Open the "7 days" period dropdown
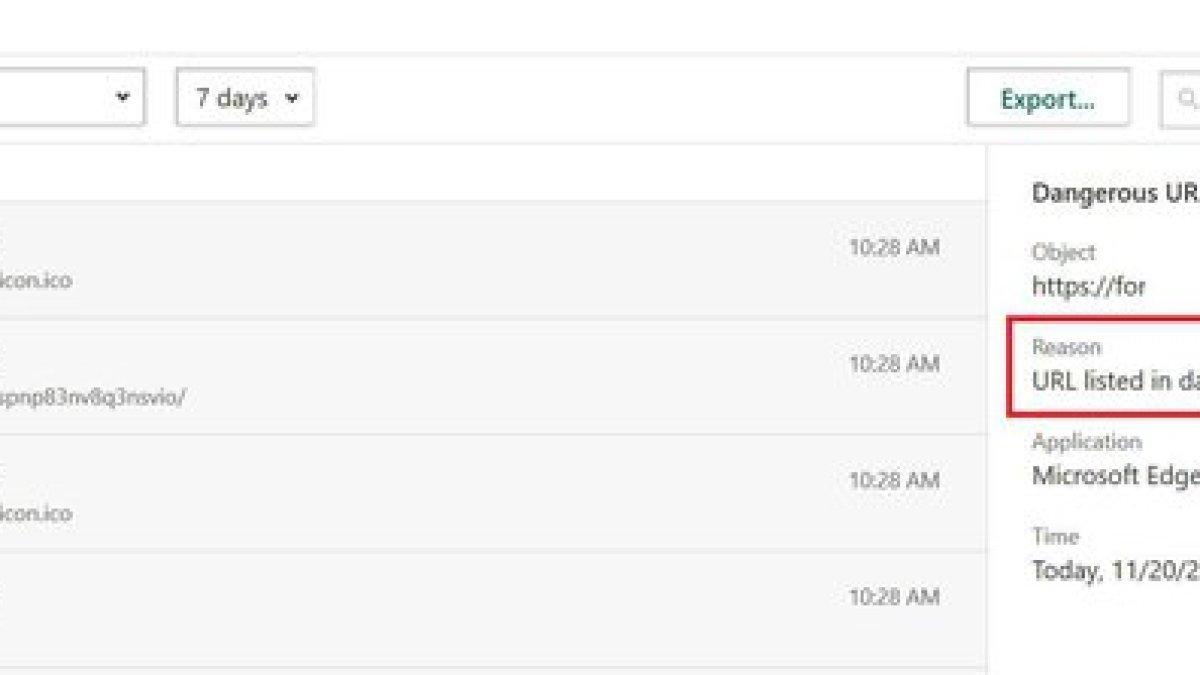Image resolution: width=1200 pixels, height=675 pixels. point(245,98)
